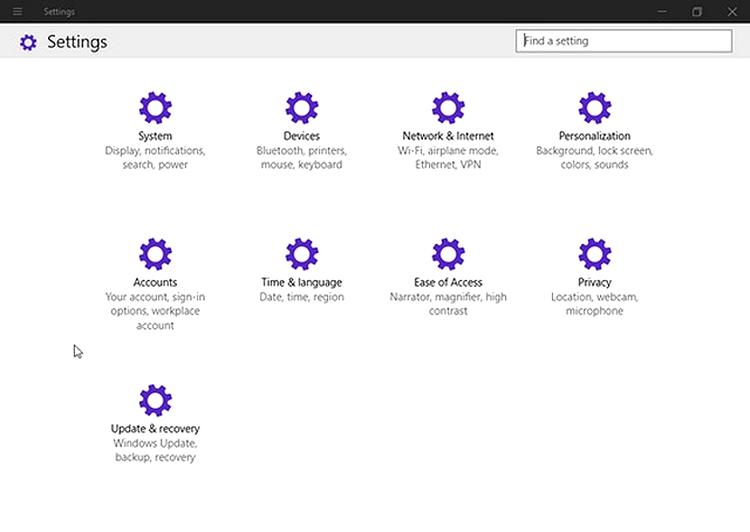
Task: Click the Time & language label
Action: pos(301,282)
